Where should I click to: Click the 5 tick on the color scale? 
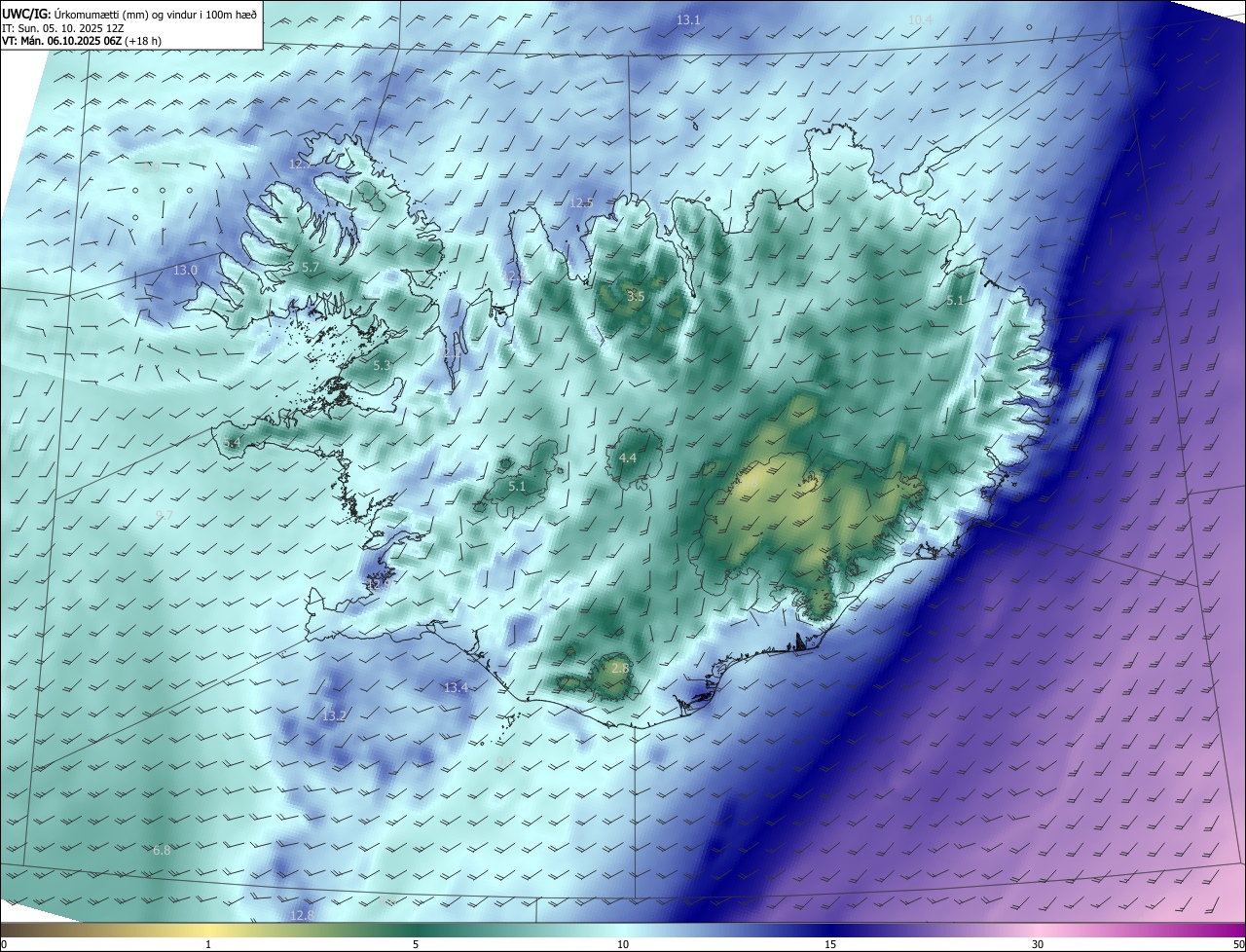click(416, 944)
